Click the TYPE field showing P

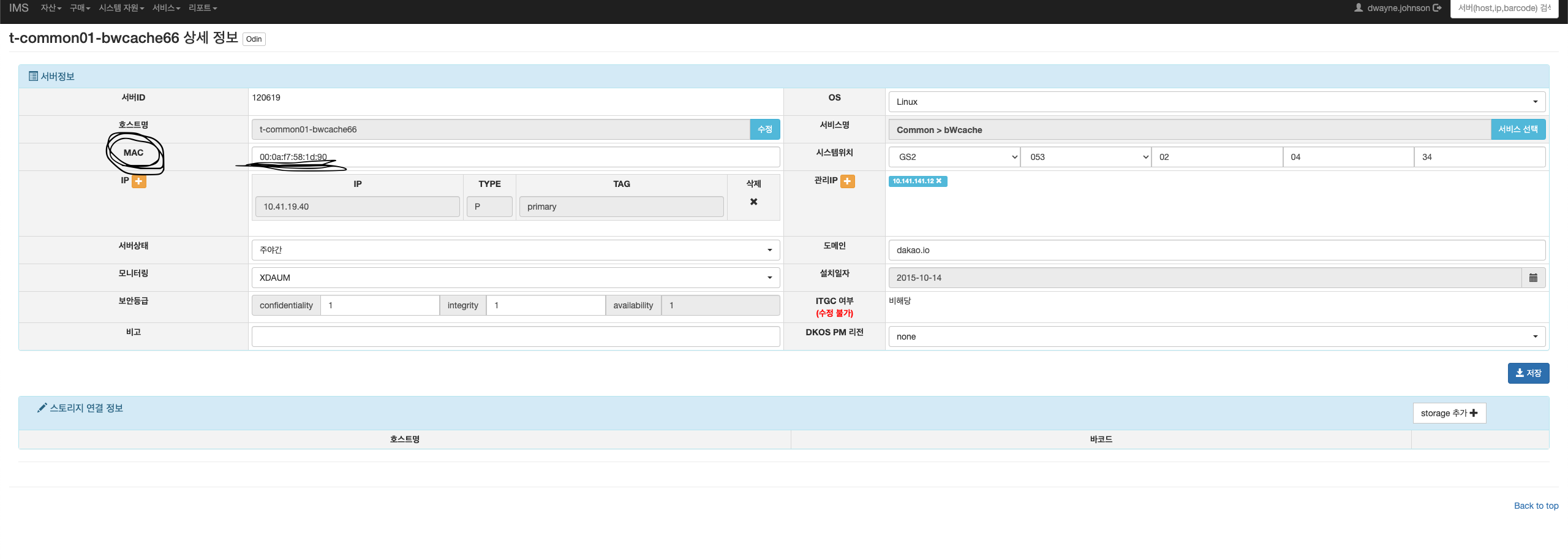click(489, 207)
